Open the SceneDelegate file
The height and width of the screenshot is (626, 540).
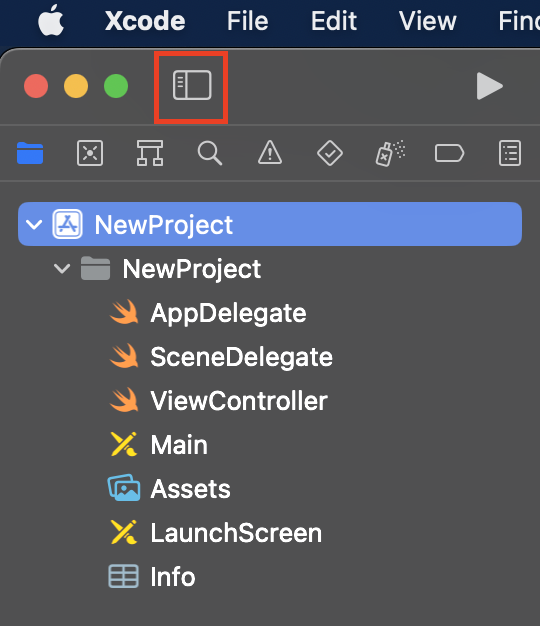[x=241, y=357]
